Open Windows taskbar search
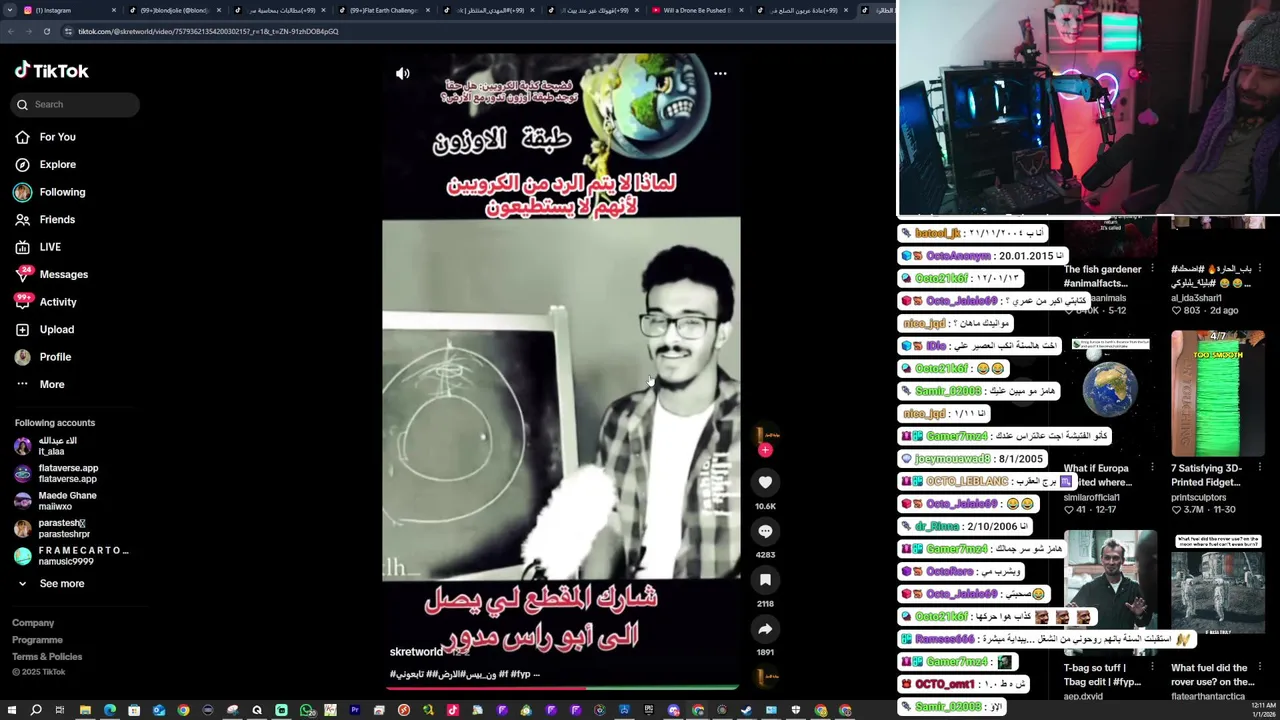The image size is (1280, 720). click(x=36, y=710)
